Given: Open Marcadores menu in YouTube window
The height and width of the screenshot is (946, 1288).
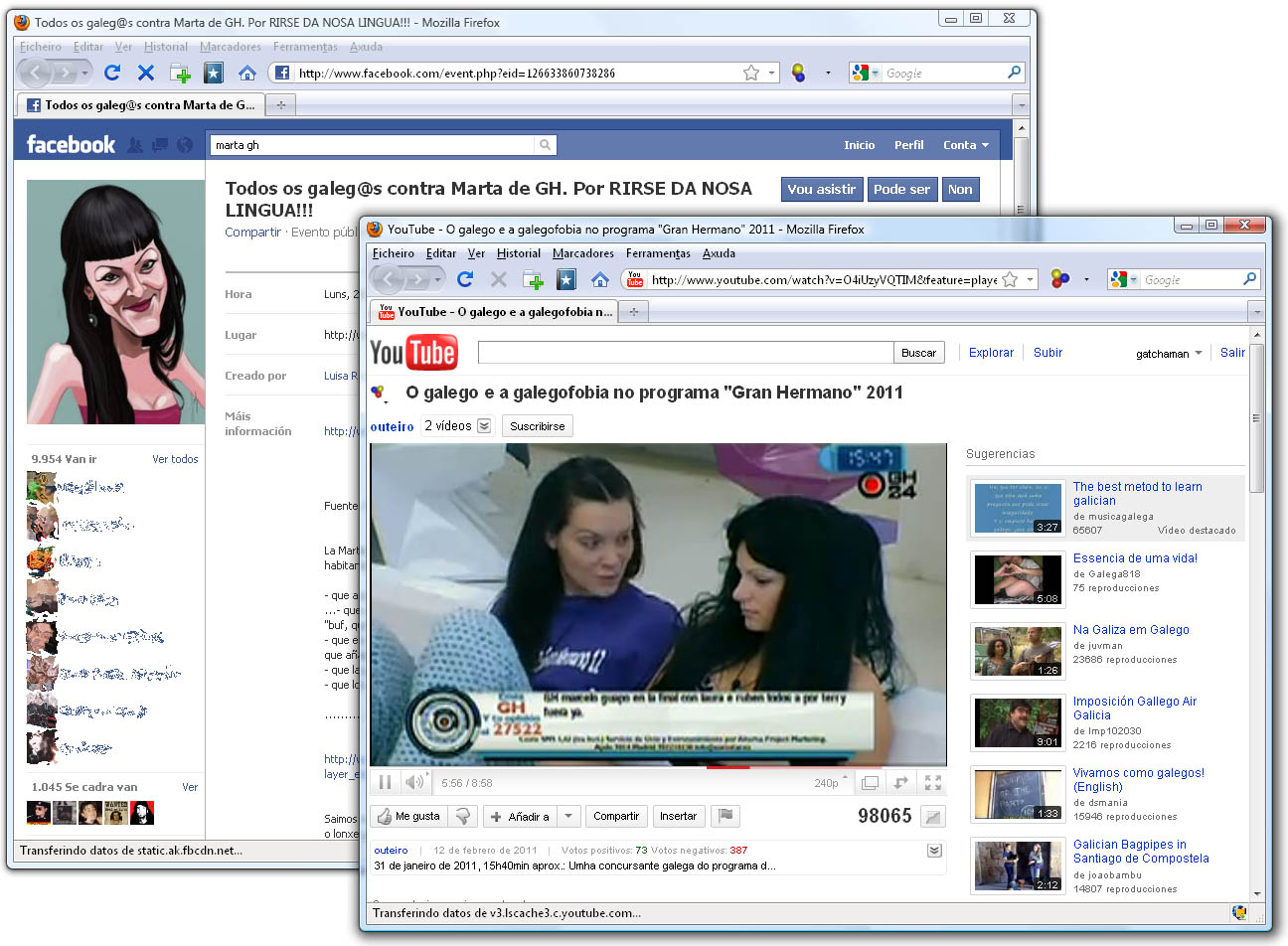Looking at the screenshot, I should pos(583,253).
